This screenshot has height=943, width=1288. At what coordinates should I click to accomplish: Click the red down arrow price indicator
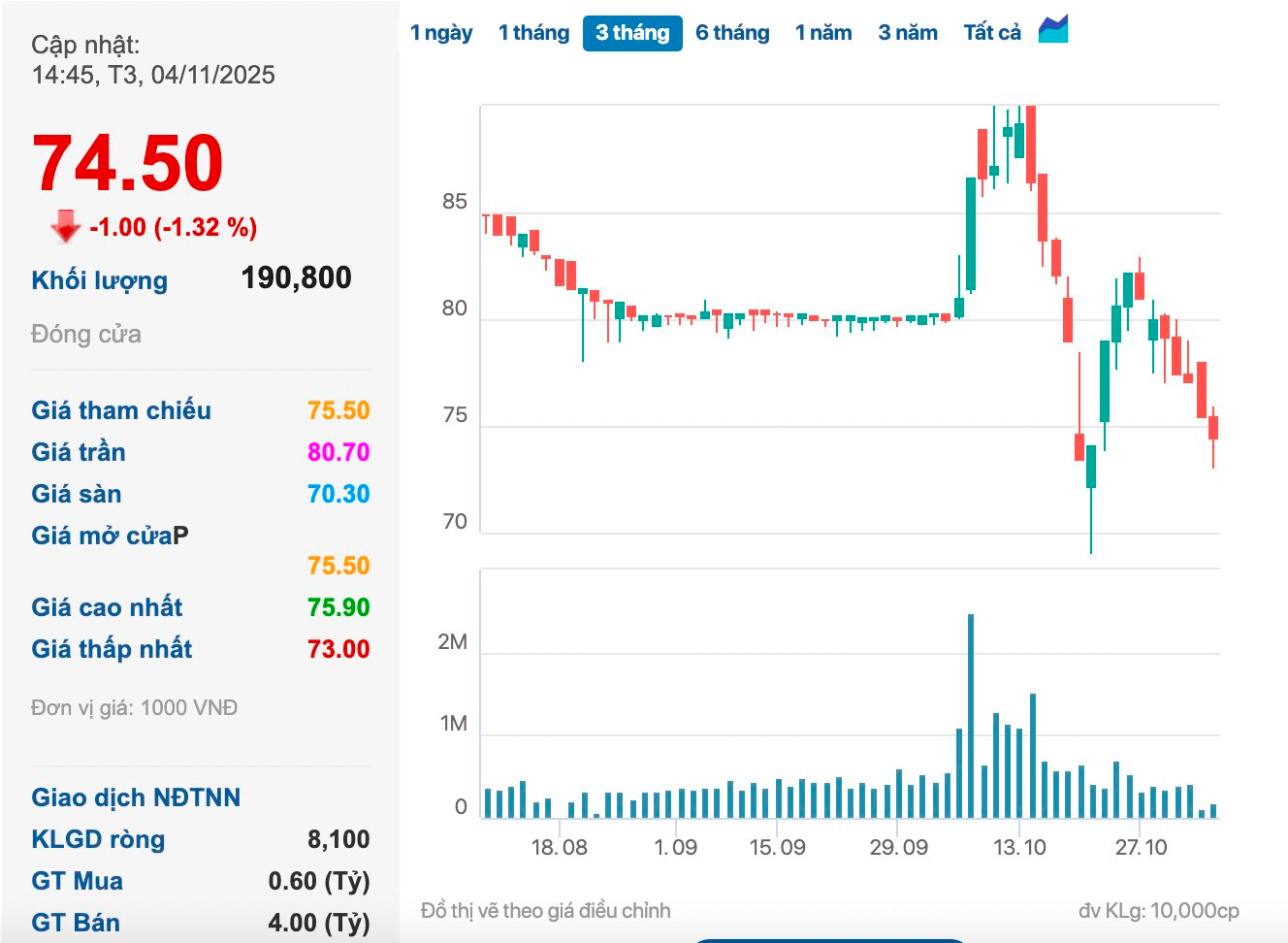[x=66, y=226]
